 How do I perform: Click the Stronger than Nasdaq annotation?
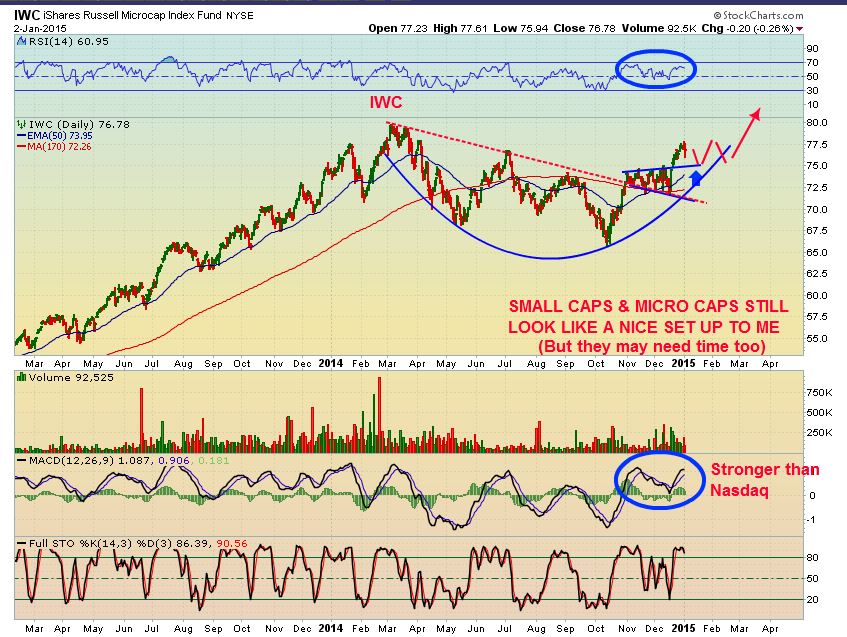[x=764, y=480]
